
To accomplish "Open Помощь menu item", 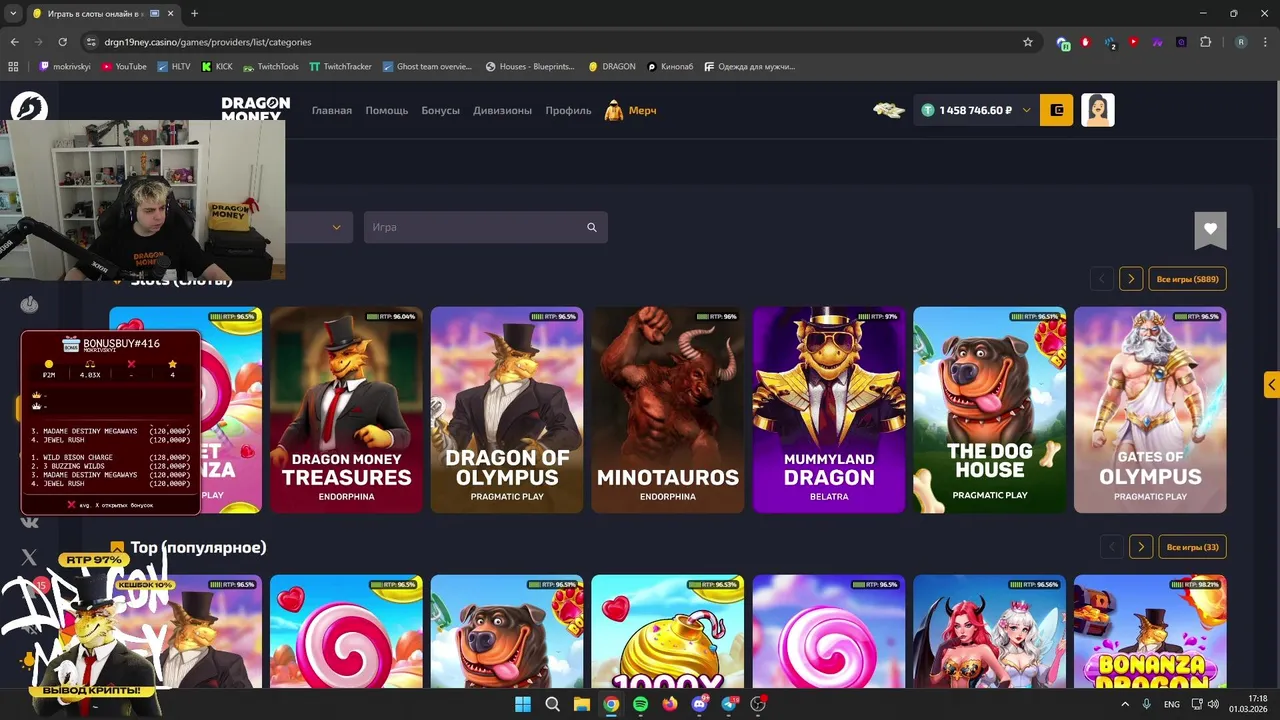I will click(x=387, y=110).
